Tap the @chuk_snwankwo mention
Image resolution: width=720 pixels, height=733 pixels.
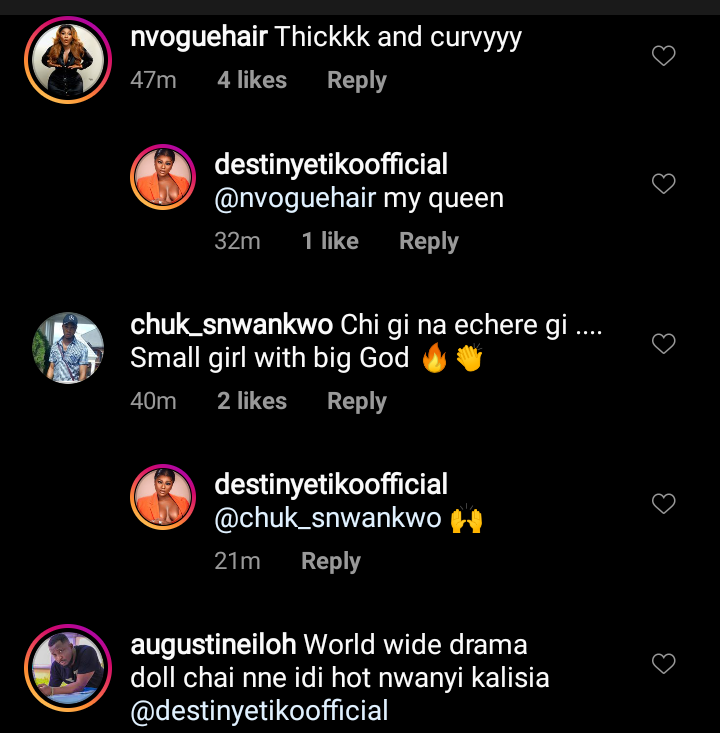tap(328, 519)
